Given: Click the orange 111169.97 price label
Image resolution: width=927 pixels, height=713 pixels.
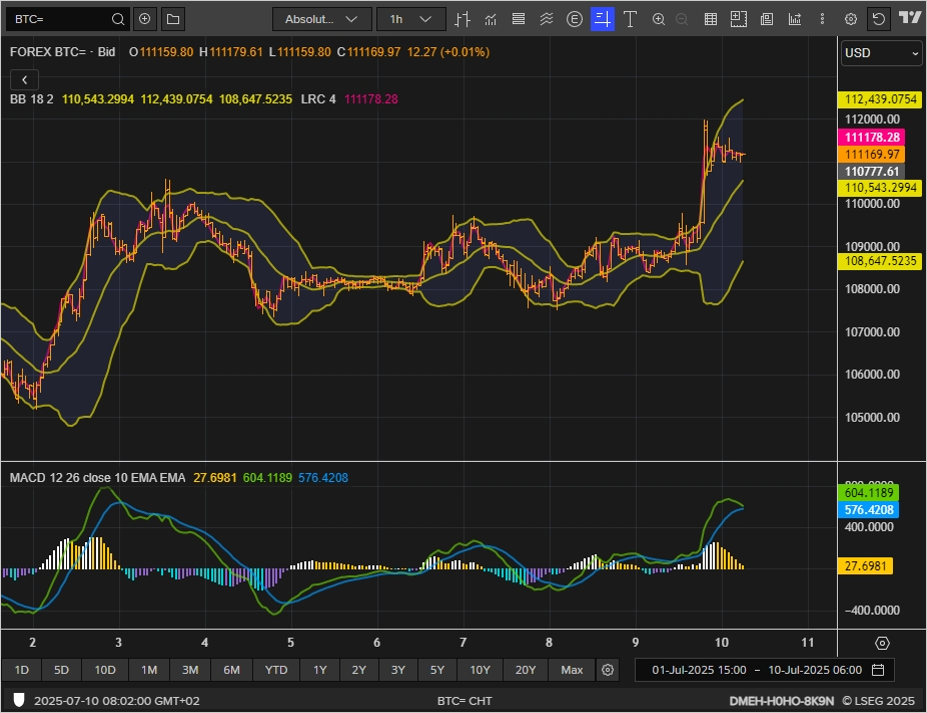Looking at the screenshot, I should click(x=871, y=154).
